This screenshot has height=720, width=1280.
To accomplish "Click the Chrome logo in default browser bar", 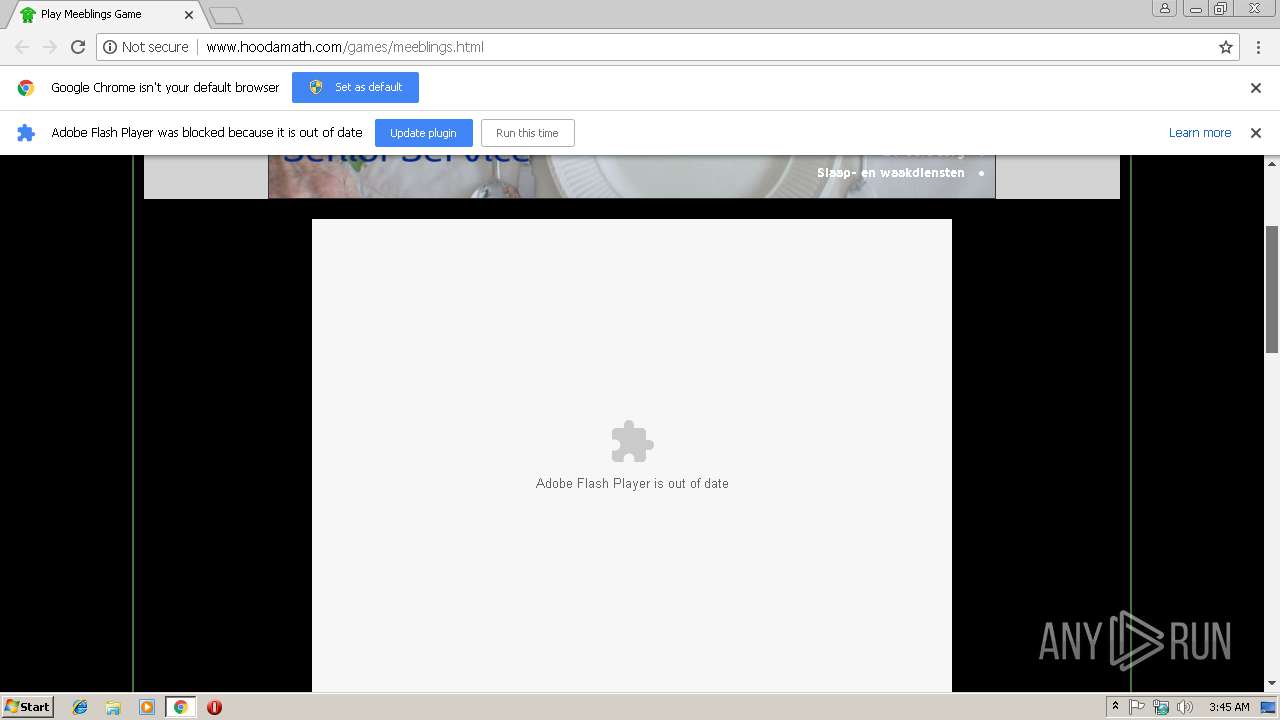I will coord(26,88).
